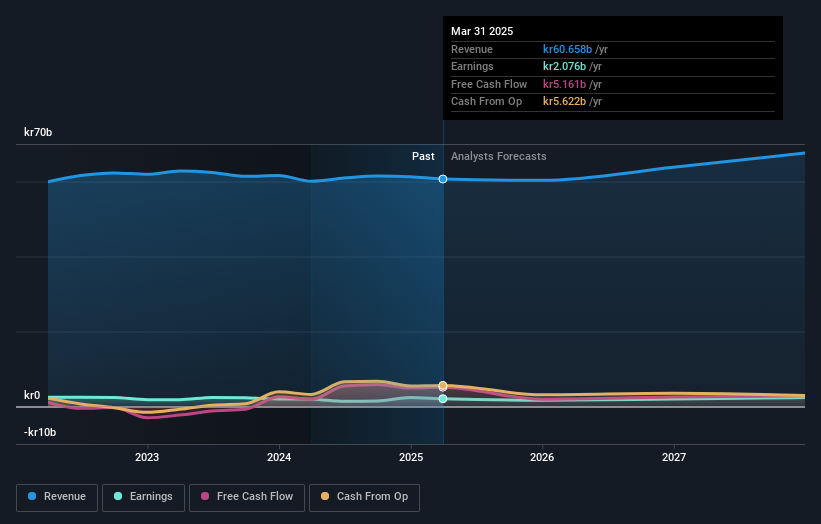Click the Analysts Forecasts label
821x524 pixels.
498,157
